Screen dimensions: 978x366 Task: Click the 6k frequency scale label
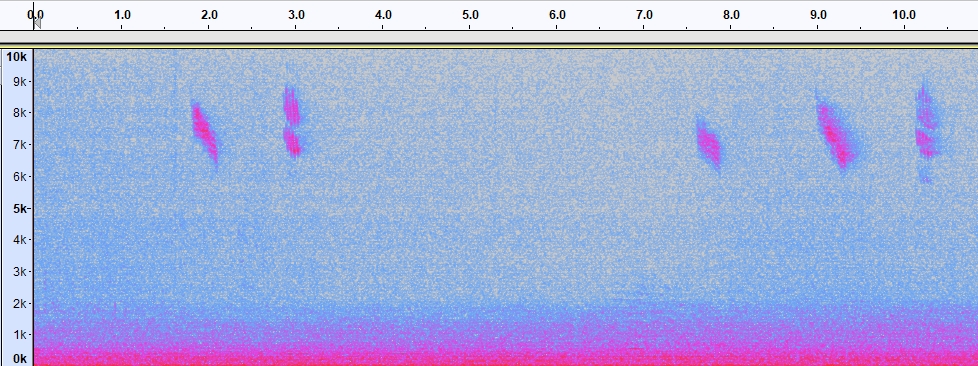(19, 177)
